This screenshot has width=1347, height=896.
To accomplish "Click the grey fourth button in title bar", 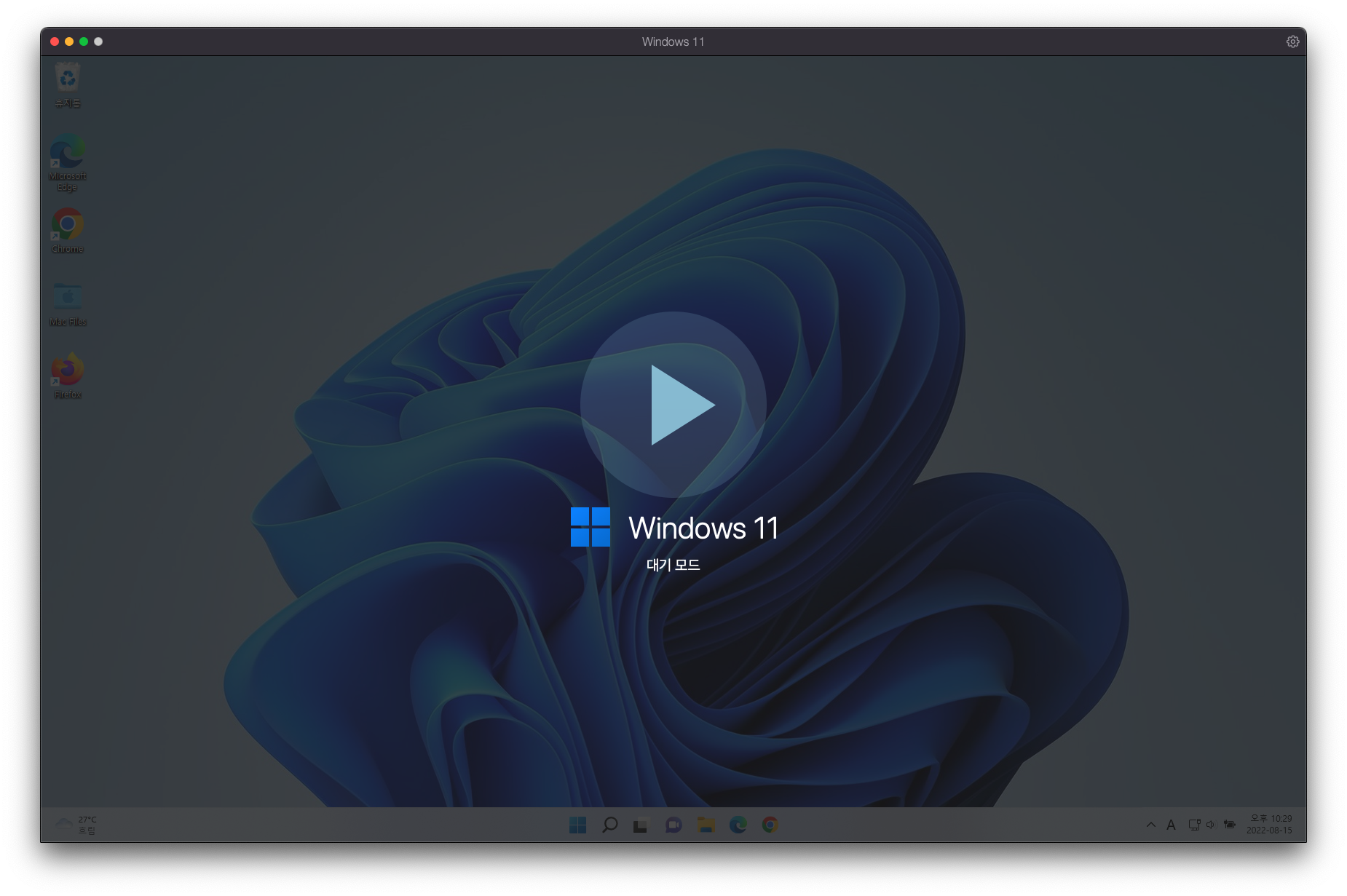I will click(98, 41).
